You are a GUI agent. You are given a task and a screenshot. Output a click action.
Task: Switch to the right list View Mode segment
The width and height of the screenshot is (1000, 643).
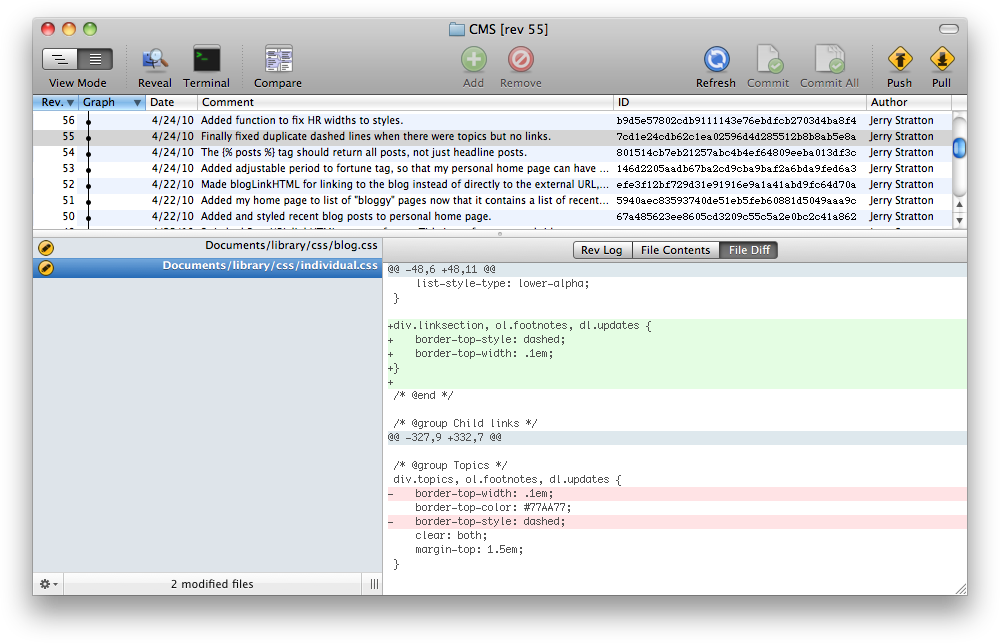point(95,59)
